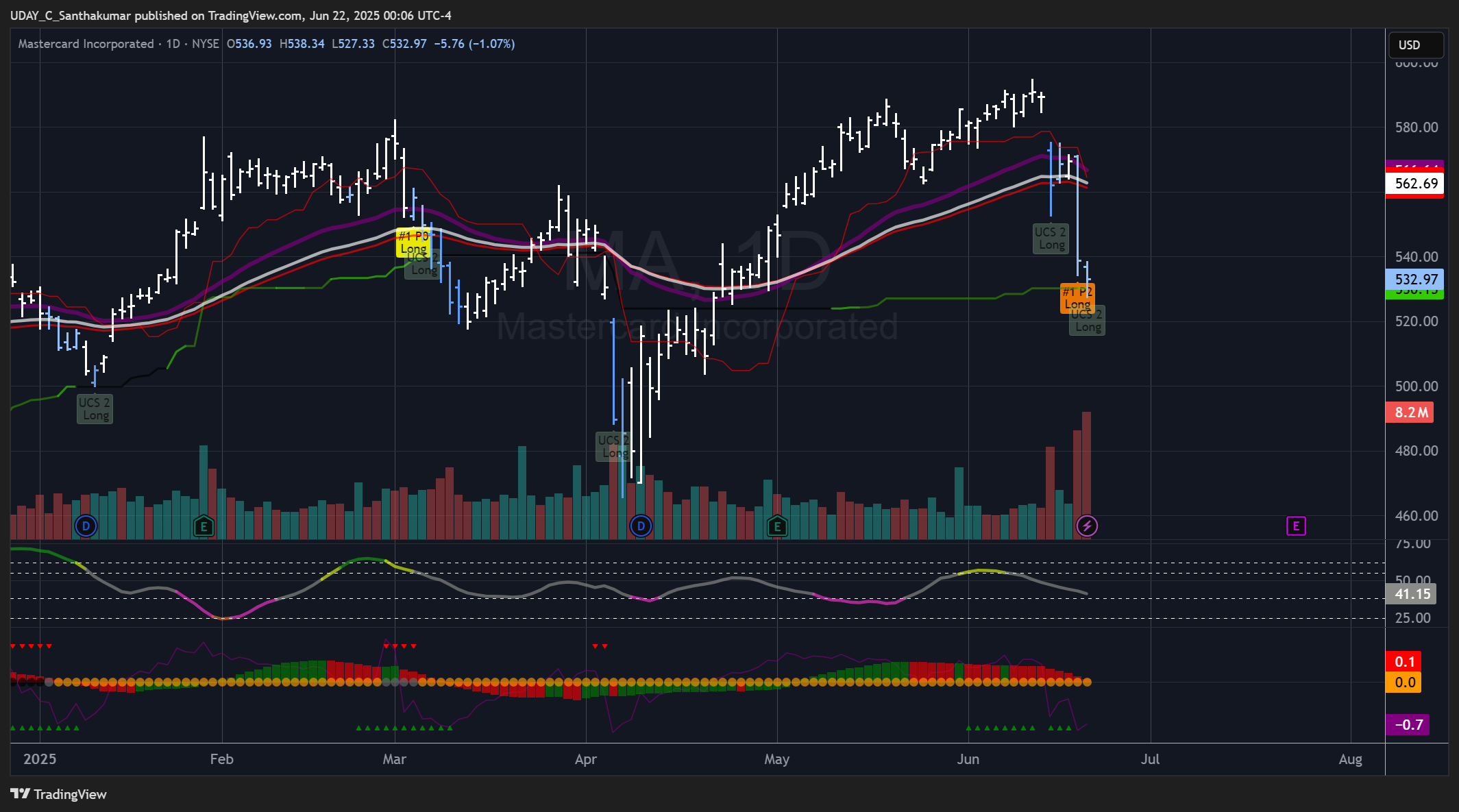Click the upcoming July earnings E icon
The image size is (1459, 812).
click(1295, 526)
